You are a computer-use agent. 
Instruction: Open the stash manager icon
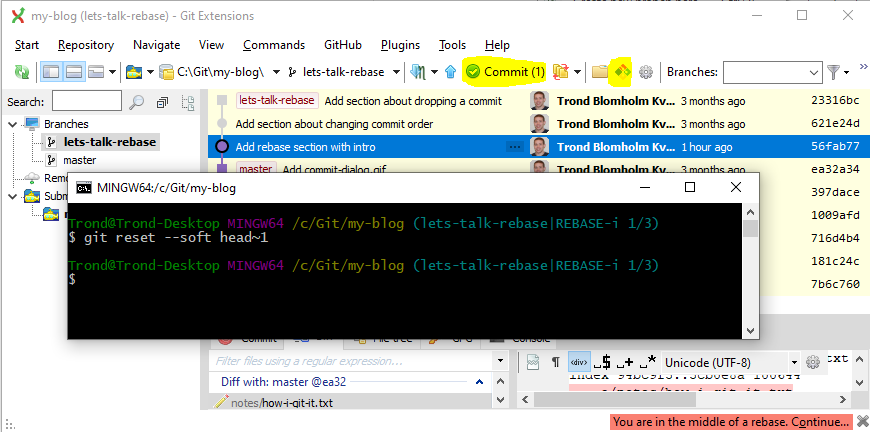(x=561, y=72)
